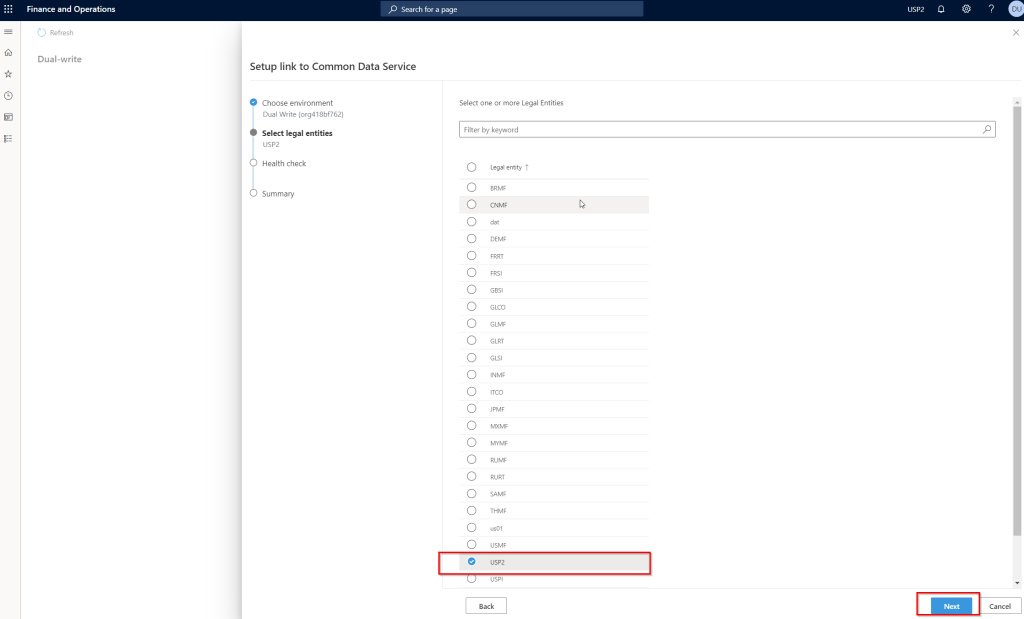
Task: Open the USP2 company picker
Action: click(x=915, y=9)
